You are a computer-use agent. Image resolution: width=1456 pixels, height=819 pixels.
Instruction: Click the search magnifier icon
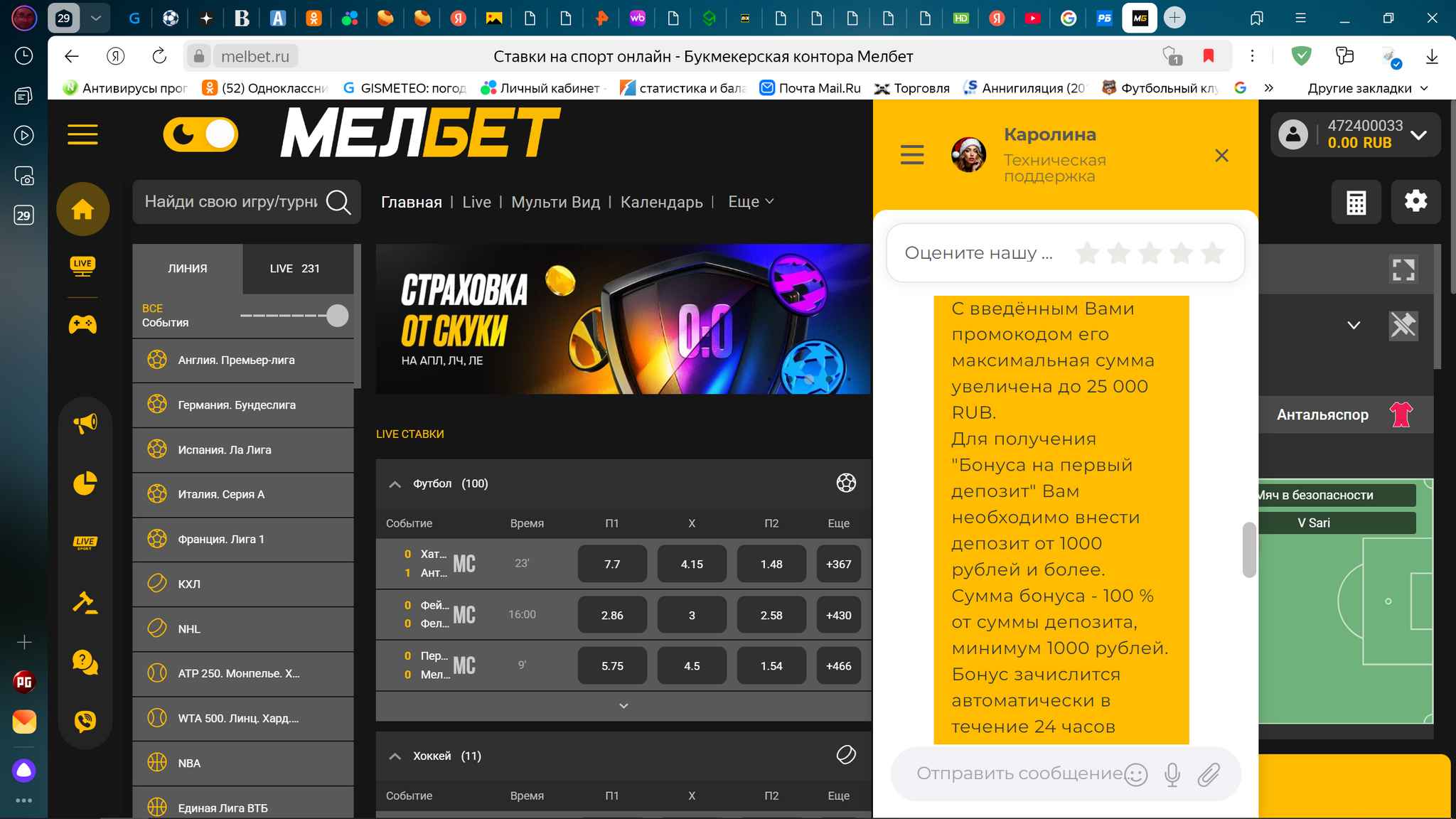(338, 203)
